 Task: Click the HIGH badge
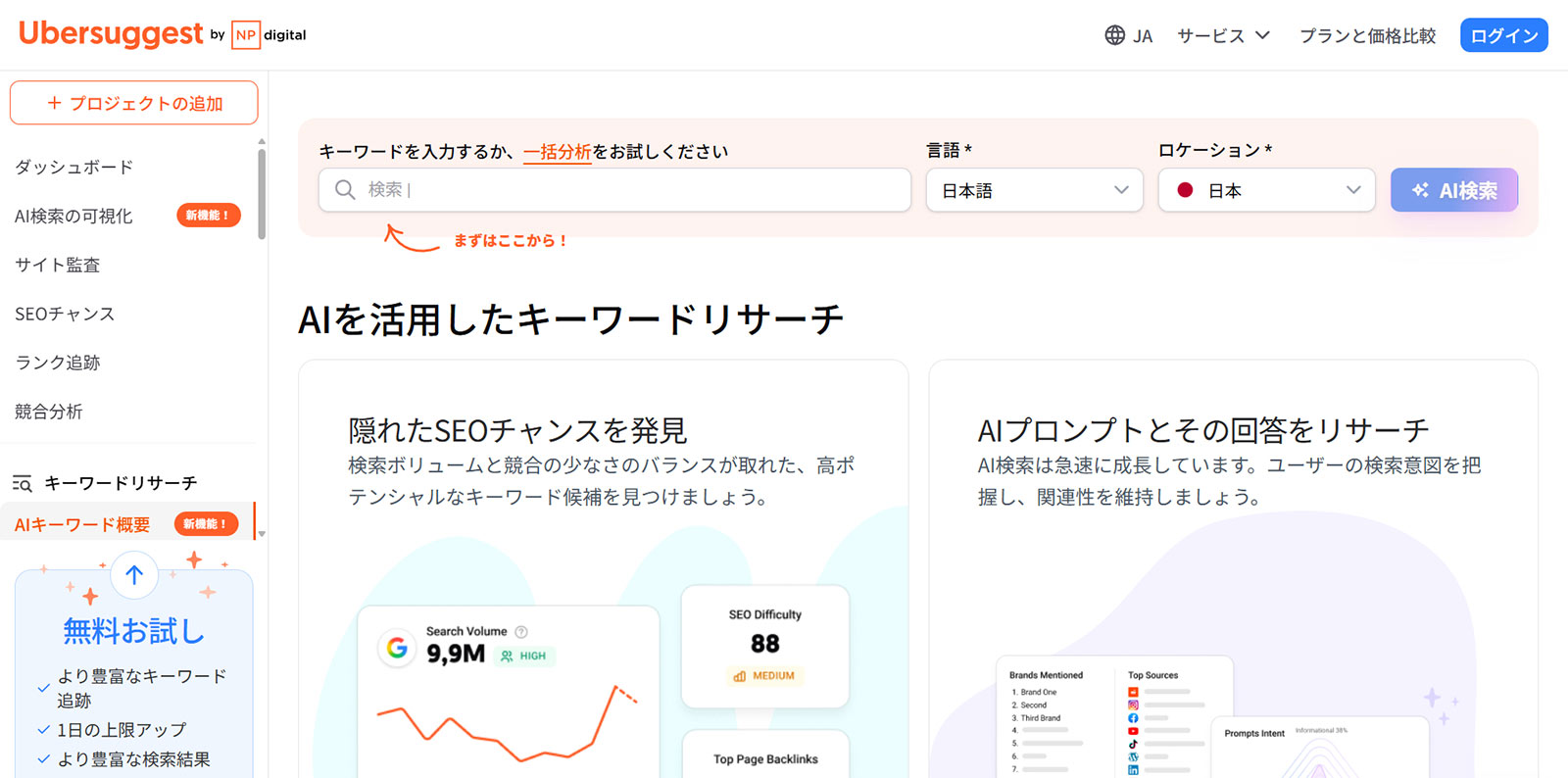coord(524,656)
